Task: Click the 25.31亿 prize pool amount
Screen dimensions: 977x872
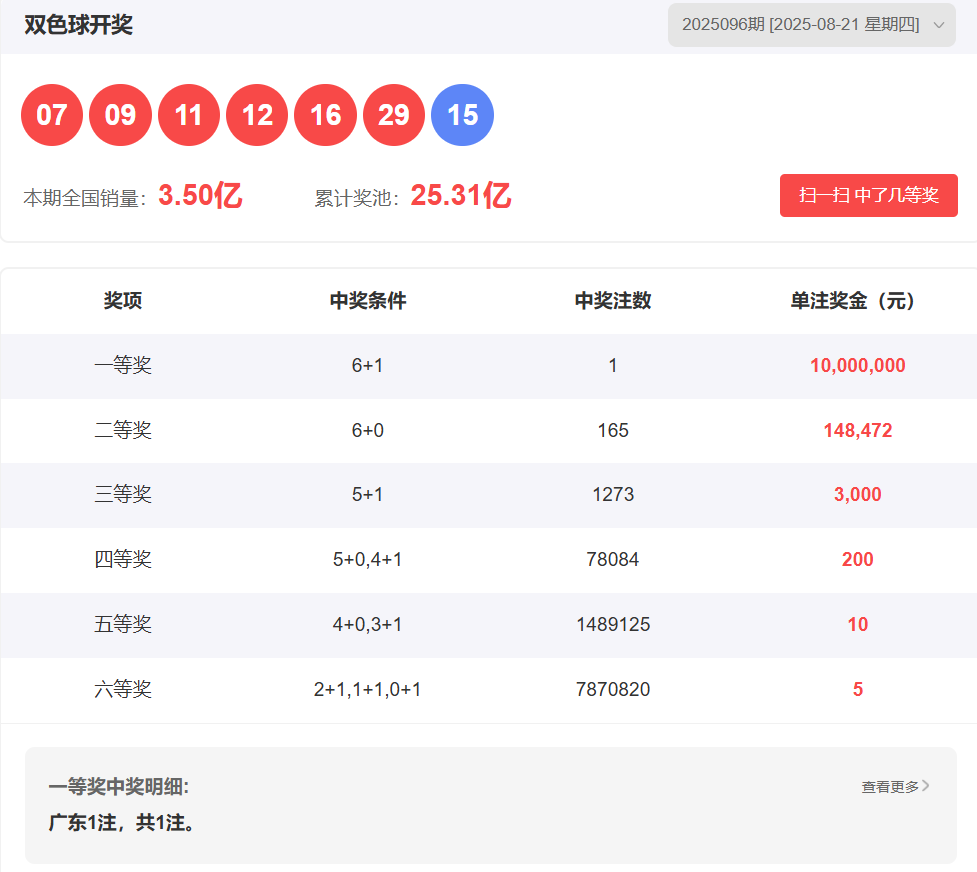Action: (460, 196)
